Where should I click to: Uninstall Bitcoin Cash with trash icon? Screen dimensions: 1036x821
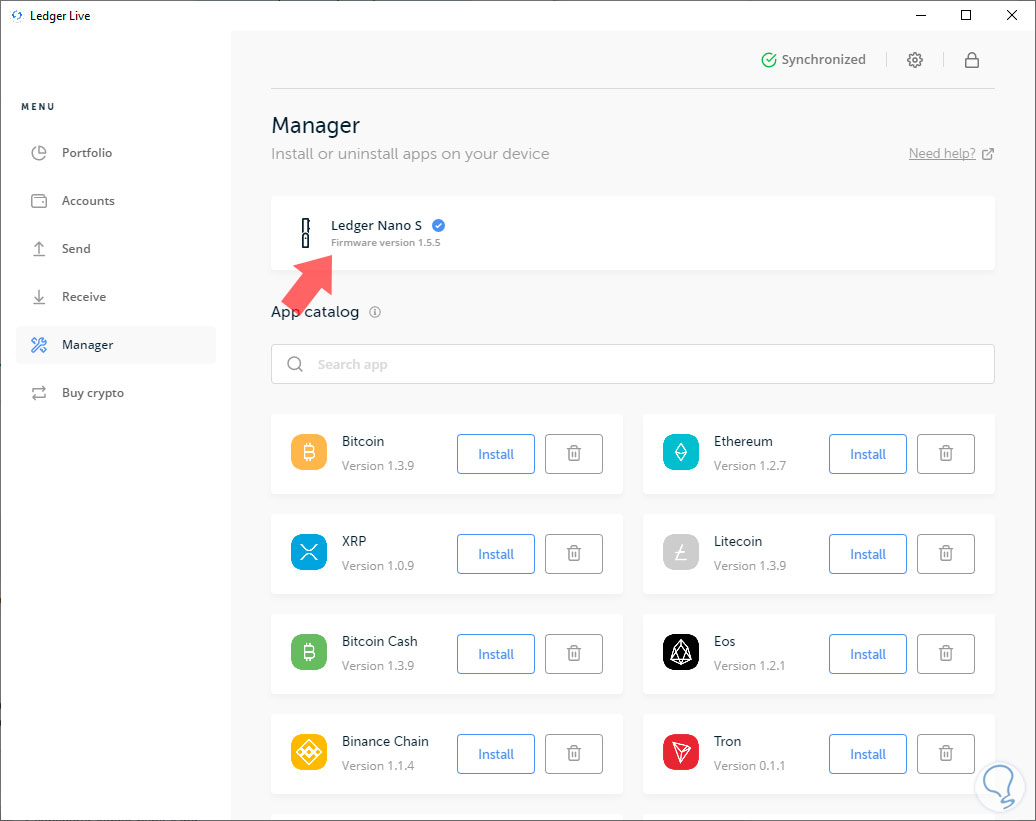(x=574, y=654)
